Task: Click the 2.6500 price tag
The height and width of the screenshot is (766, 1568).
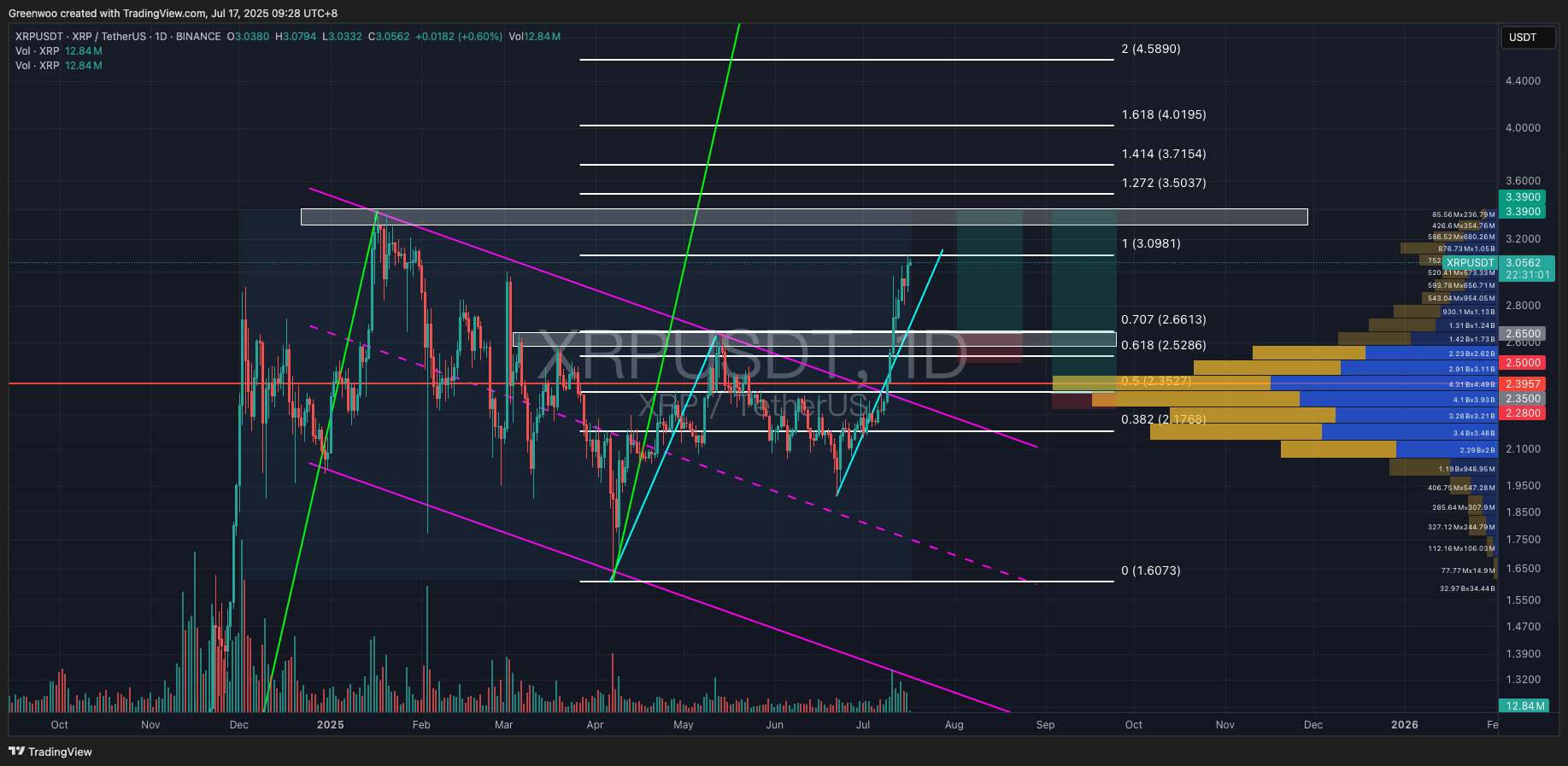Action: tap(1523, 334)
